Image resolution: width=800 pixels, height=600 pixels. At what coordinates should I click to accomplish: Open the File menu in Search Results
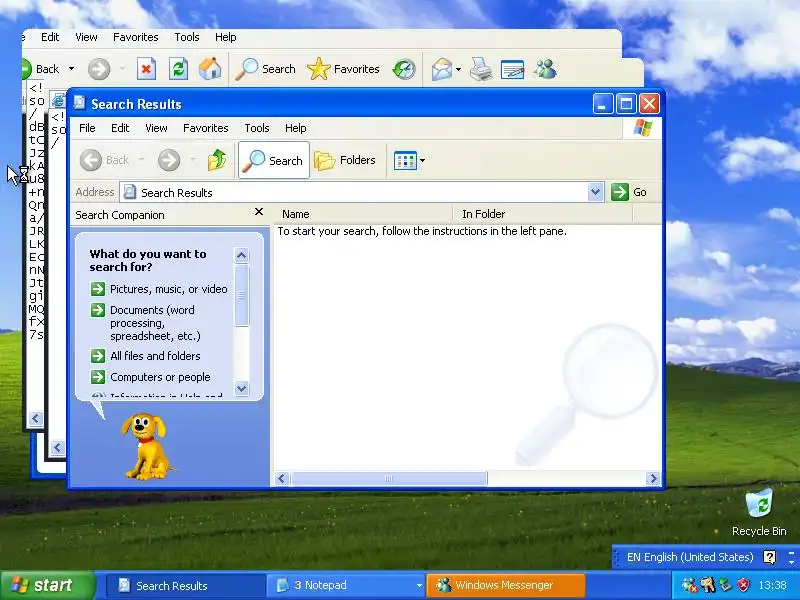[x=87, y=128]
